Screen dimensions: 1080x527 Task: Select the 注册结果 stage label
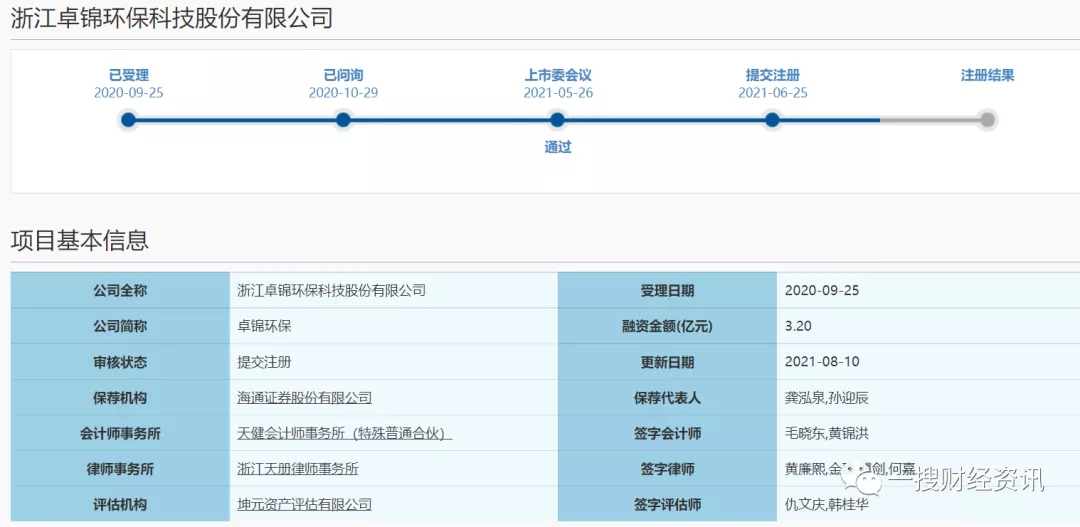click(988, 75)
